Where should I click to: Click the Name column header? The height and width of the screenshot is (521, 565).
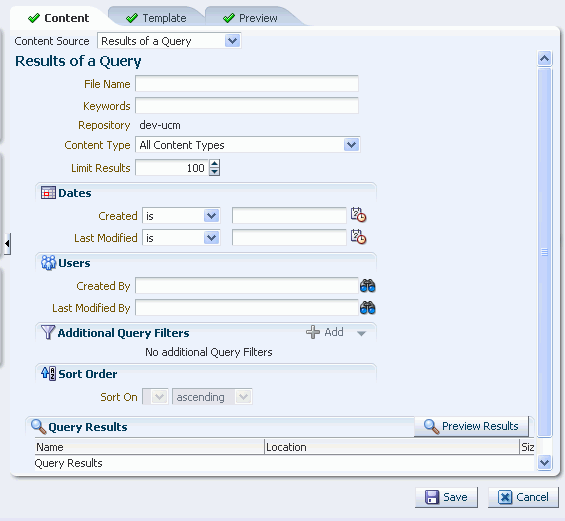point(150,447)
